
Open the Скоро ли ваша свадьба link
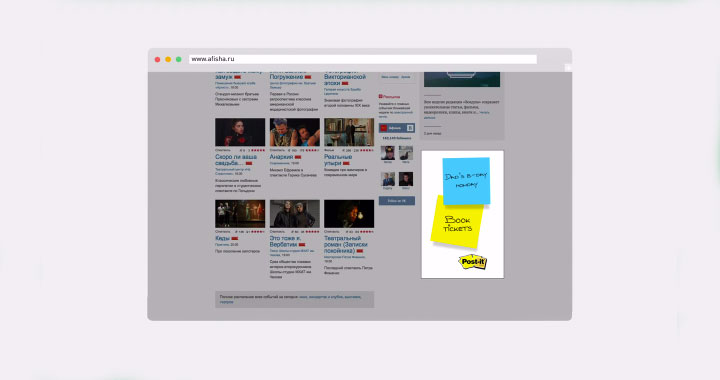[x=236, y=160]
